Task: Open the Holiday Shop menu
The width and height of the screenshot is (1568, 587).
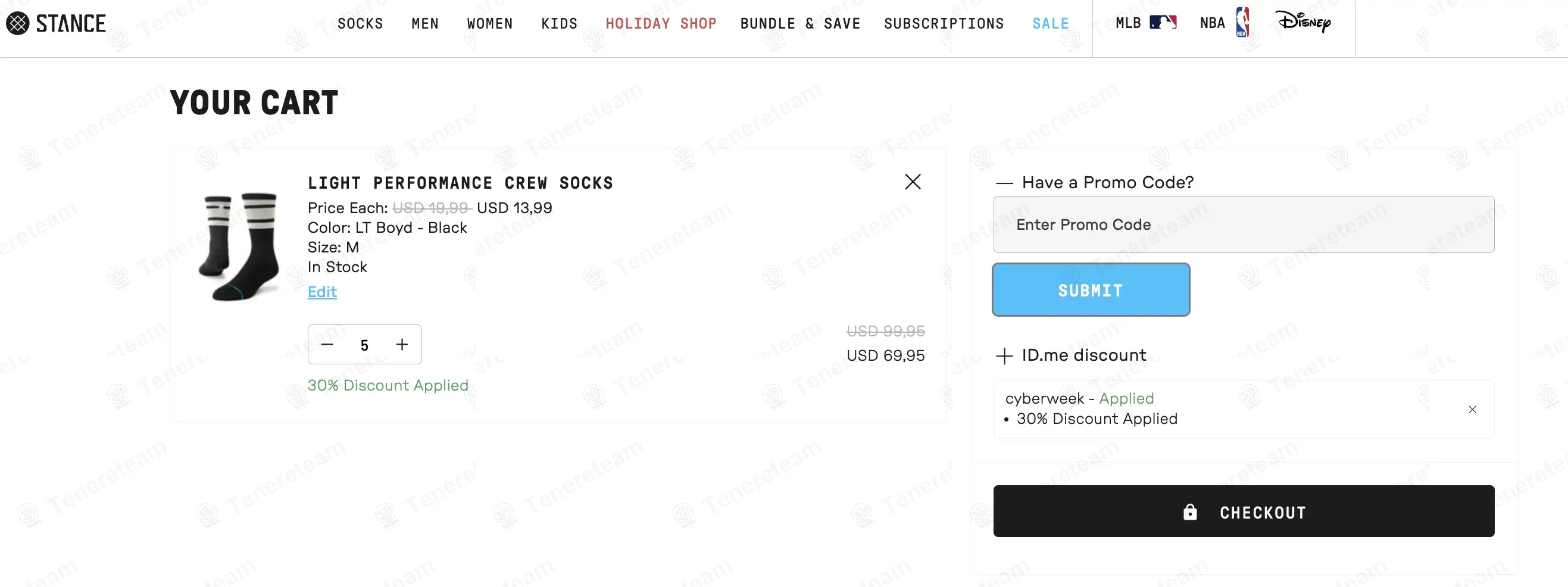Action: (x=660, y=23)
